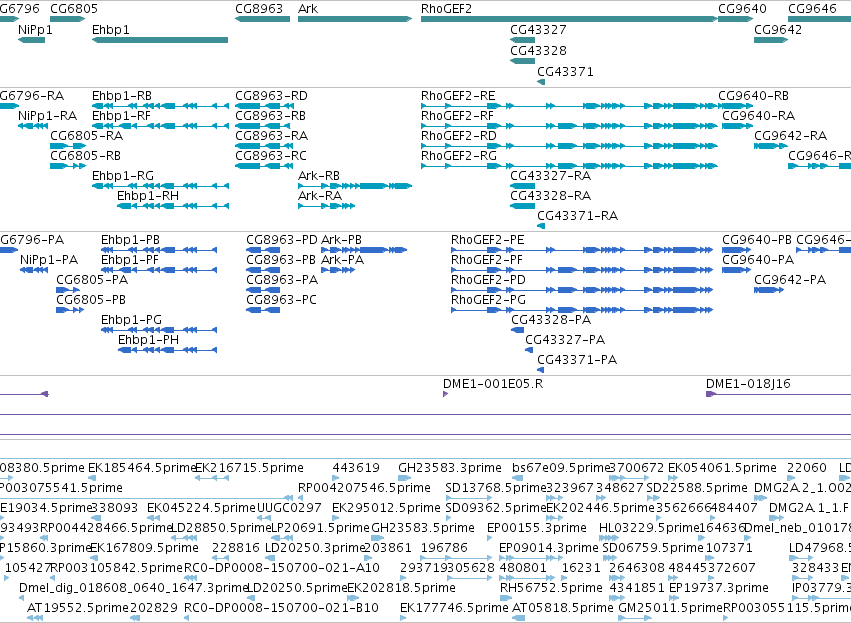The width and height of the screenshot is (851, 623).
Task: Select the Ehbp1 gene bar
Action: tap(160, 40)
